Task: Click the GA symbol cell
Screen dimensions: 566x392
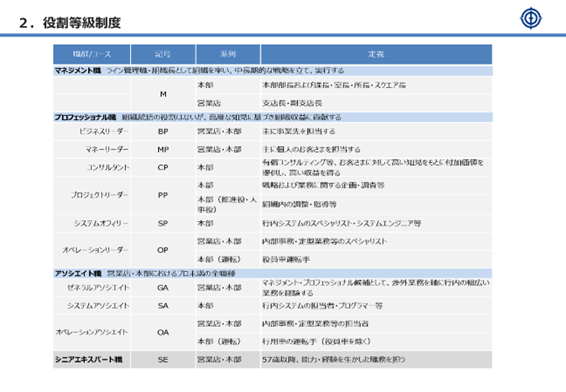Action: tap(163, 288)
